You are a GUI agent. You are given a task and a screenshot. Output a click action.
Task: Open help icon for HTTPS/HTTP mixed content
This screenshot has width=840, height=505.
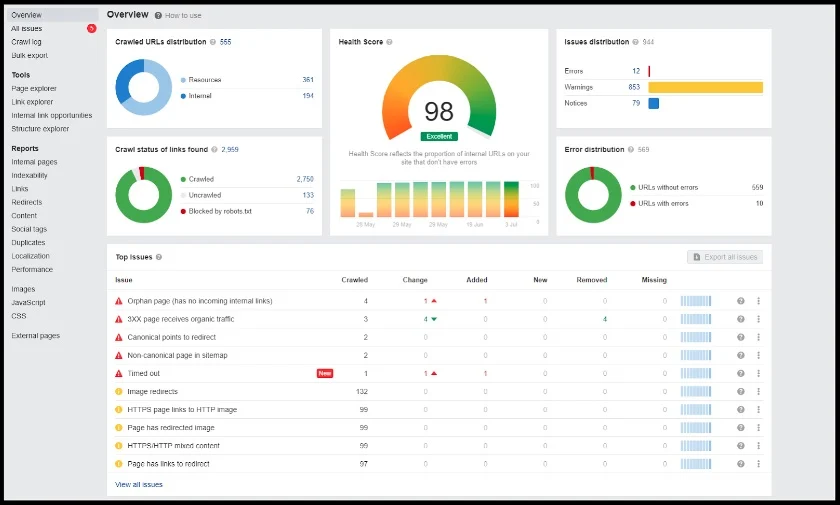740,446
